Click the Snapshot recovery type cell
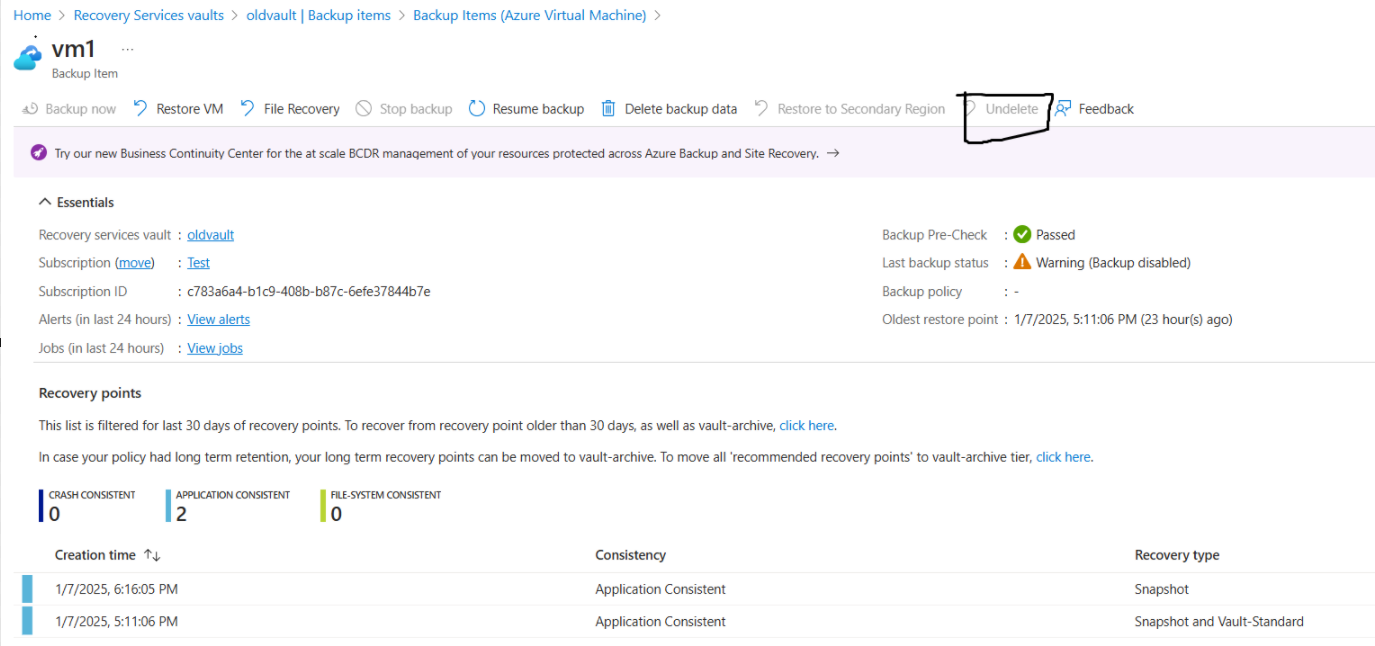 [x=1162, y=589]
